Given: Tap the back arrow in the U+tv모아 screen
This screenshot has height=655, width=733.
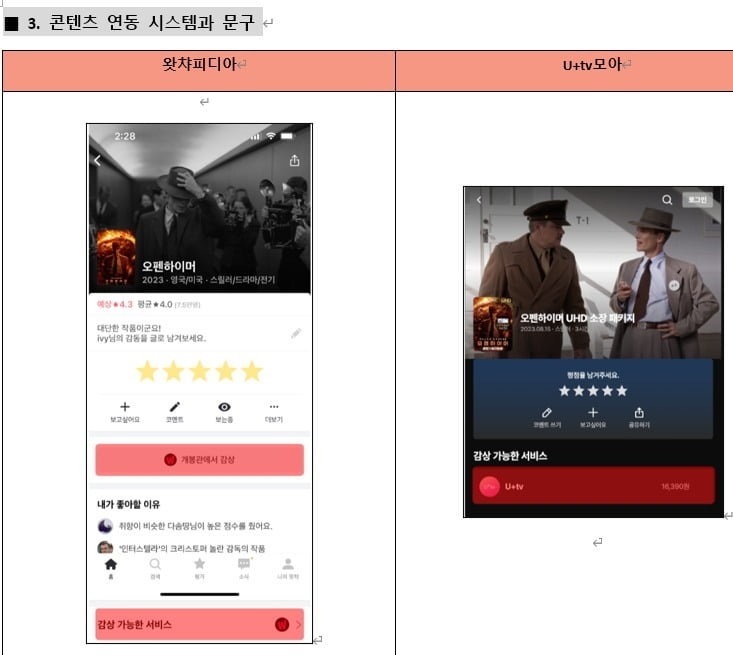Looking at the screenshot, I should tap(479, 200).
